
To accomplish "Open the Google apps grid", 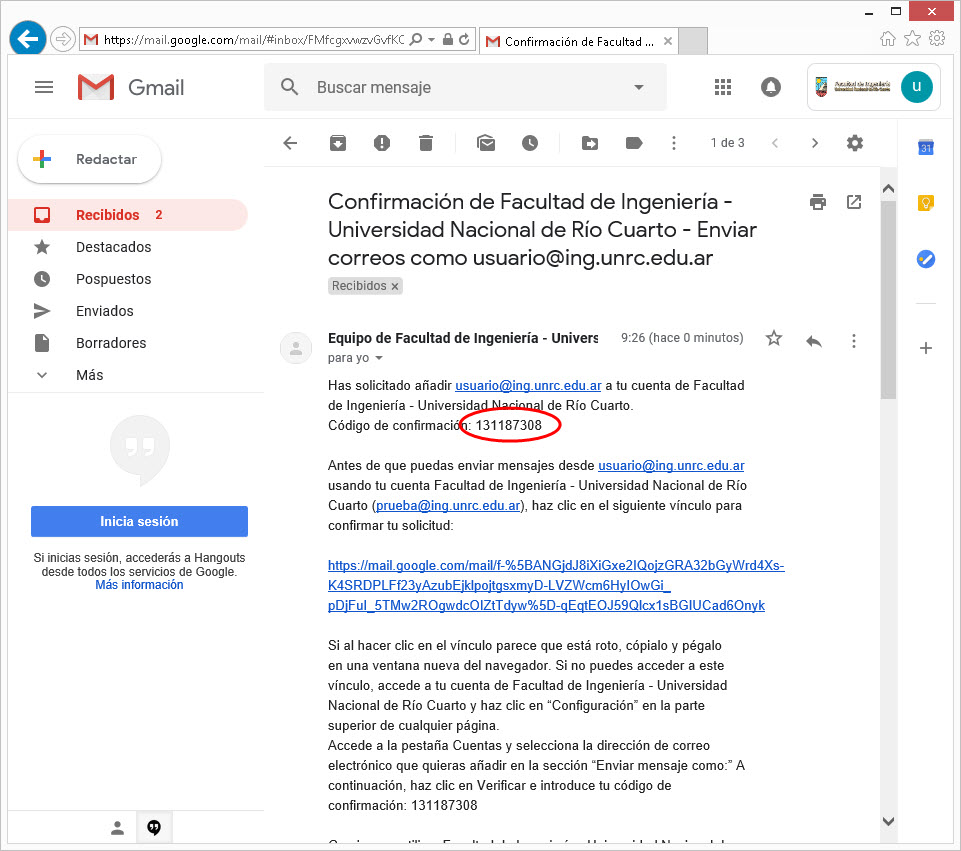I will [x=723, y=88].
